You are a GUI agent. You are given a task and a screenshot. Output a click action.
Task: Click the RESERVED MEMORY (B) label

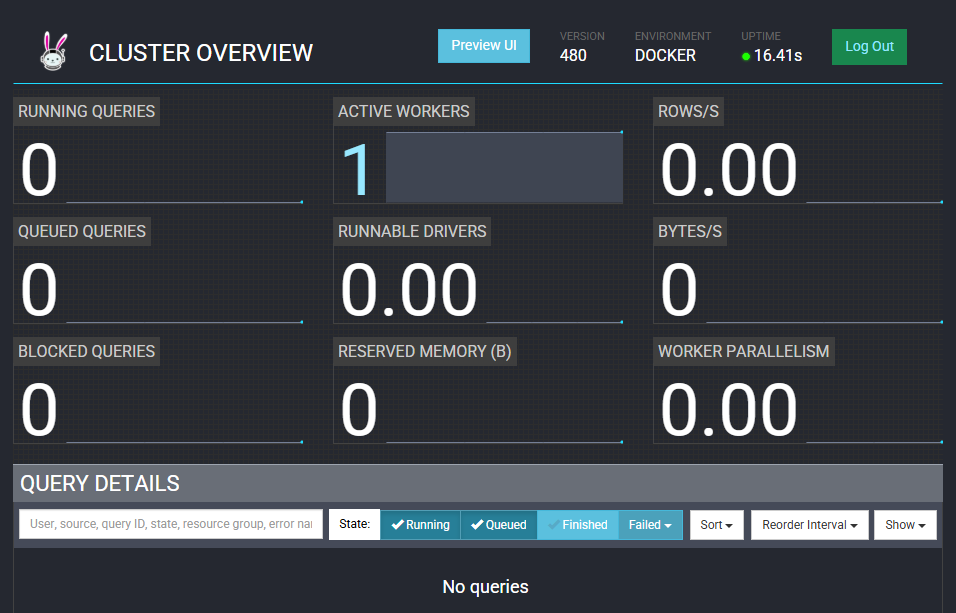[425, 351]
